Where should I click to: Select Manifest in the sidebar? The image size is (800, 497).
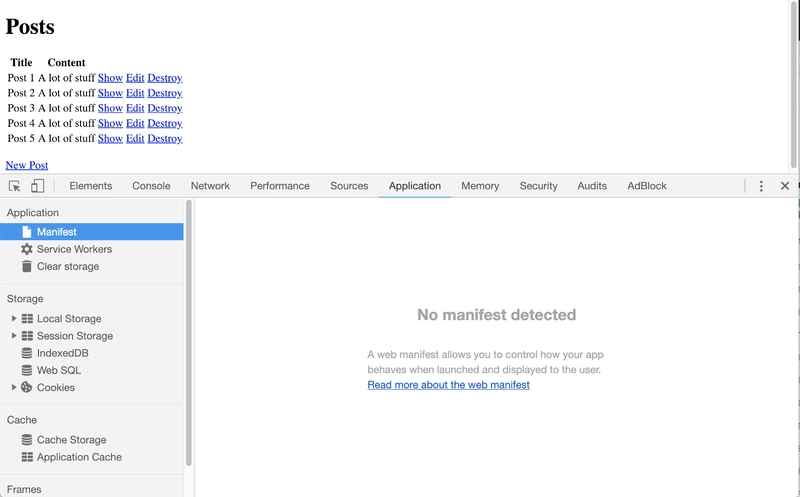92,232
